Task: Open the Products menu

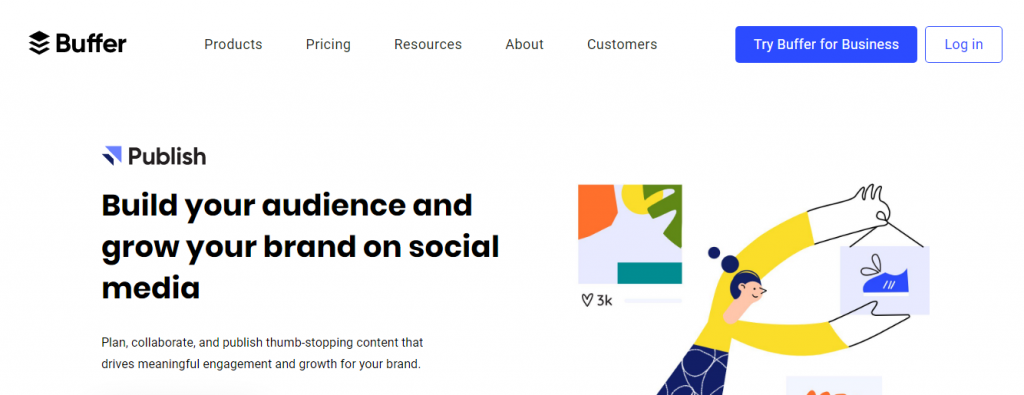Action: [233, 44]
